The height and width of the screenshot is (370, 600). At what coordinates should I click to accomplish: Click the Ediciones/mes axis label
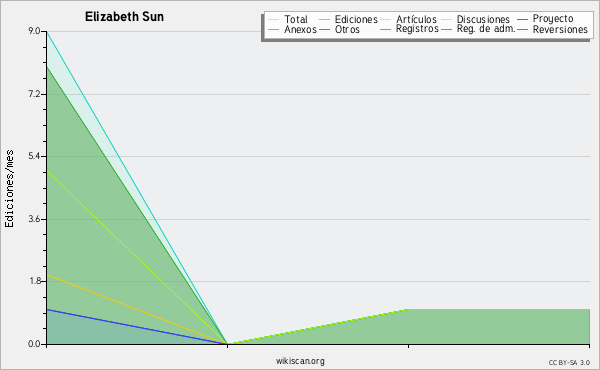(x=9, y=189)
